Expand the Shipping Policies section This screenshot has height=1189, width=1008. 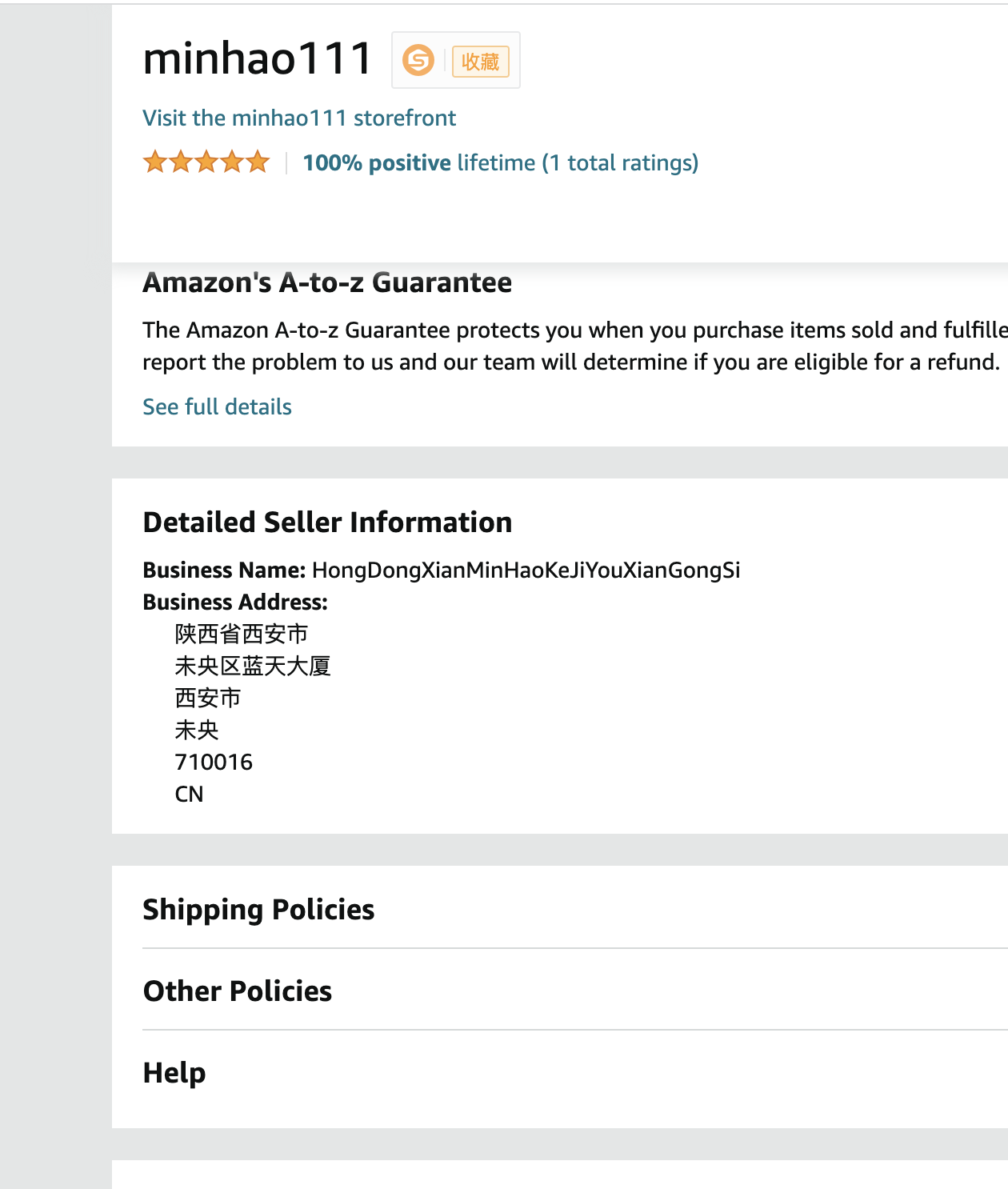[x=258, y=910]
